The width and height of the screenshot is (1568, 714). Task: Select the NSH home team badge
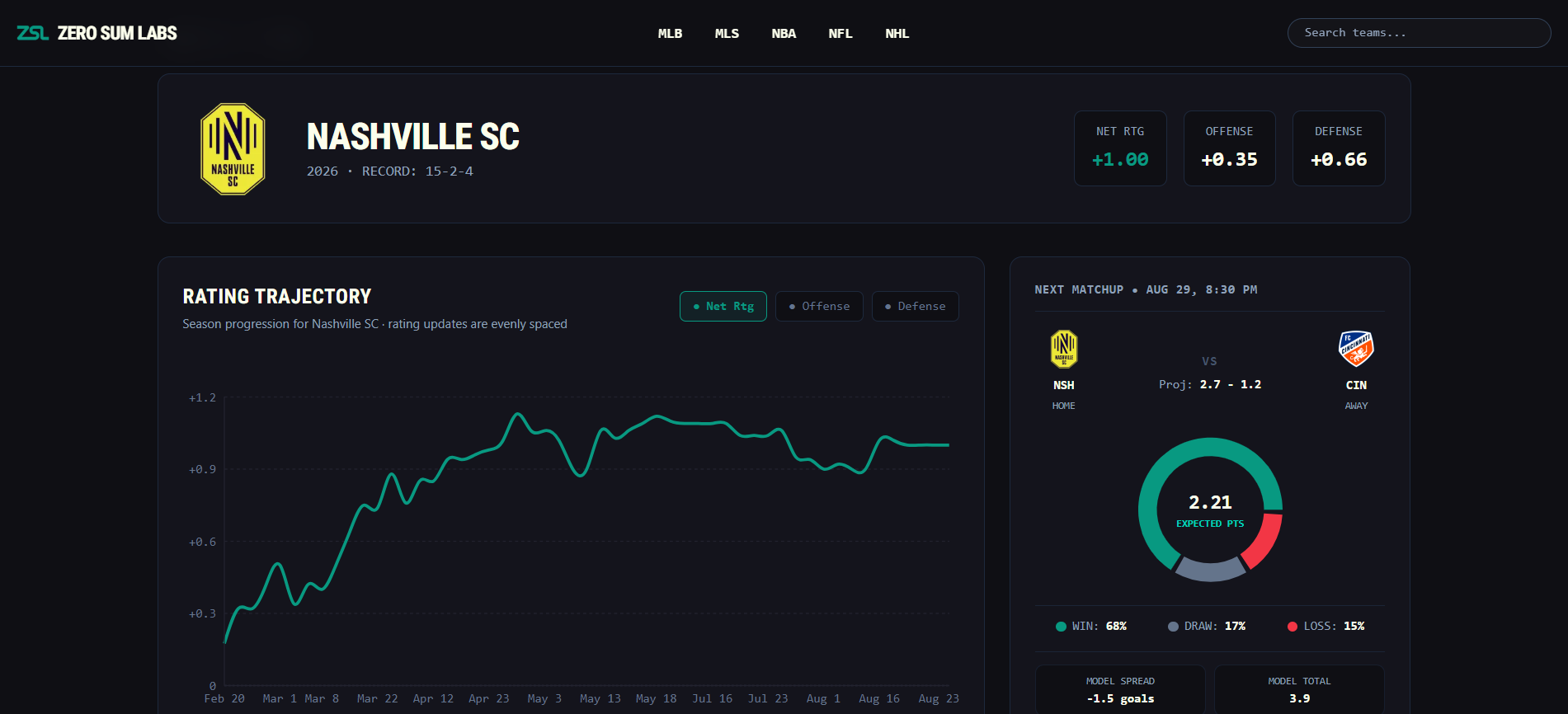tap(1064, 349)
